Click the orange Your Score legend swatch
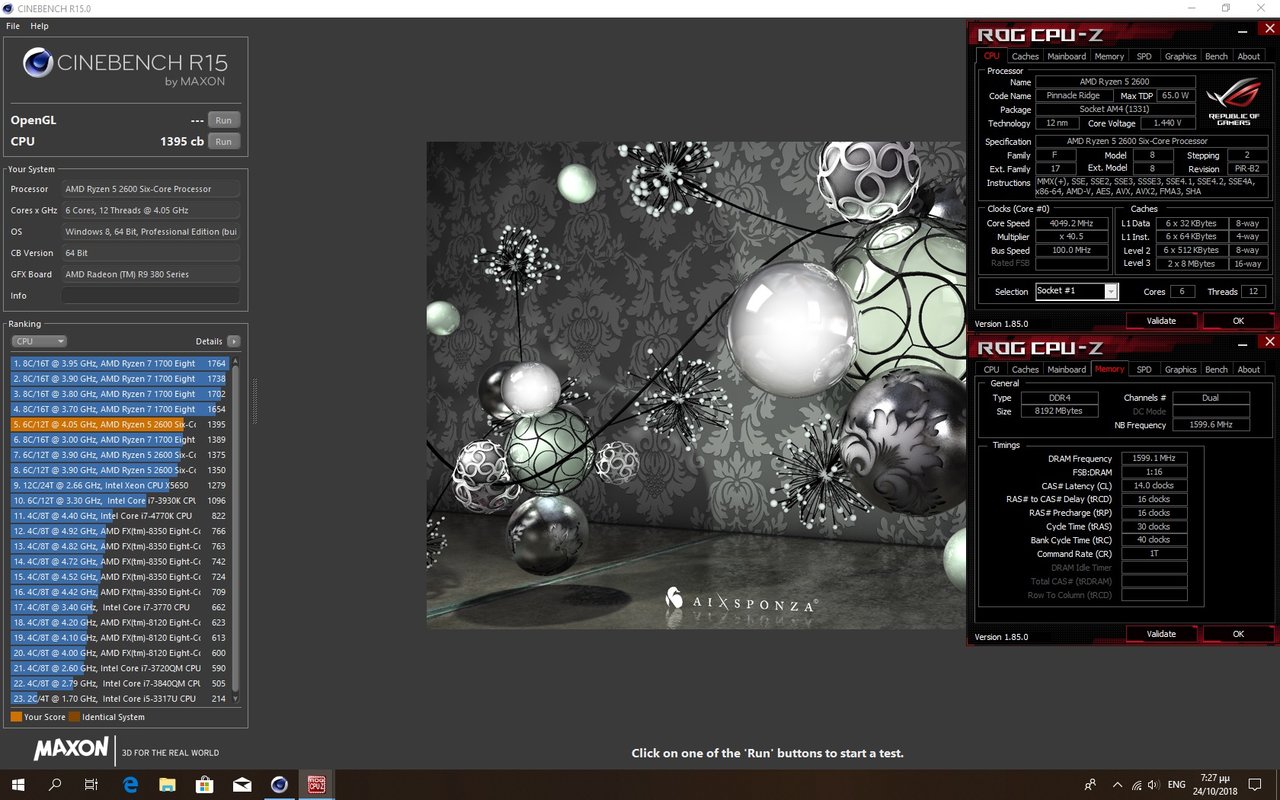Image resolution: width=1280 pixels, height=800 pixels. tap(16, 717)
